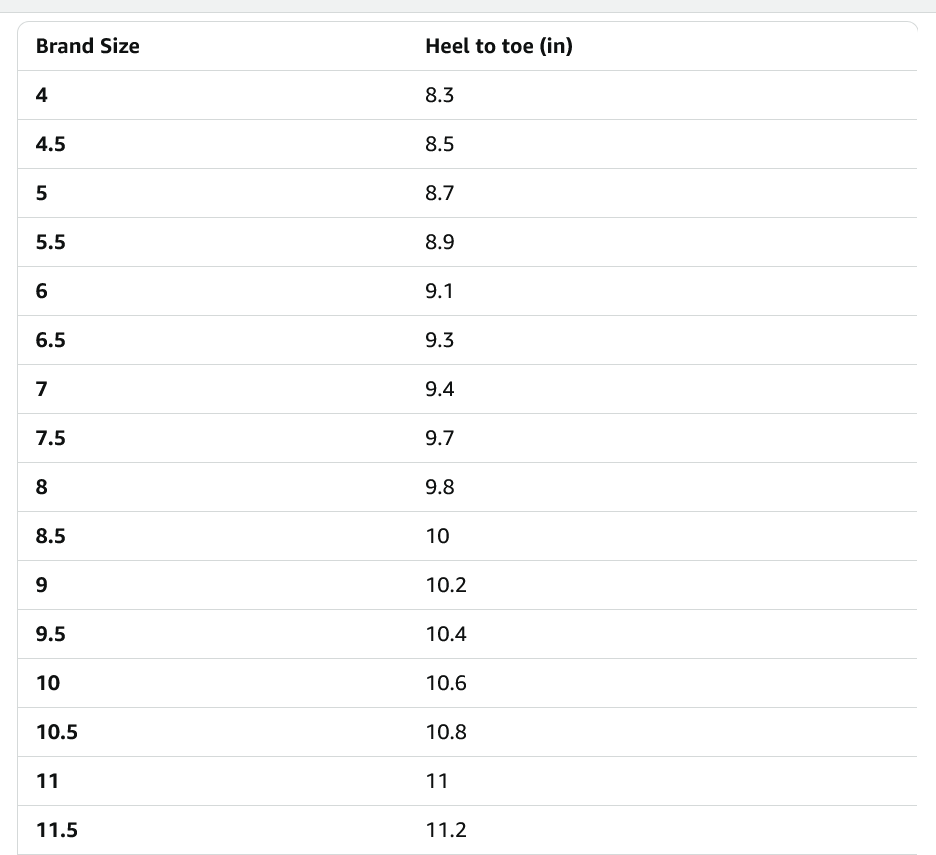Click the Heel to toe (in) header

pos(498,46)
